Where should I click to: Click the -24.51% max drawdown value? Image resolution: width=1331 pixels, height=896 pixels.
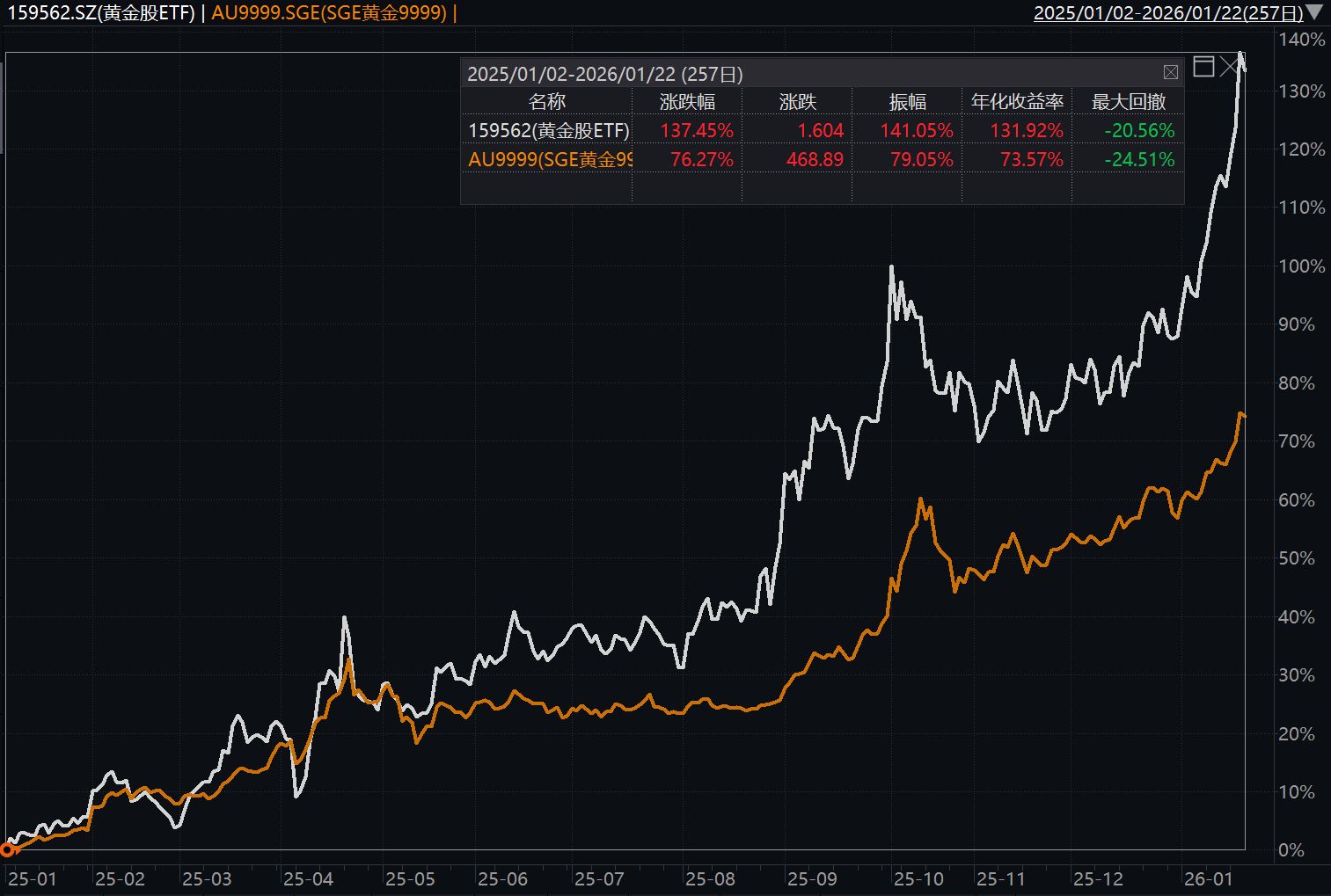[x=1139, y=160]
